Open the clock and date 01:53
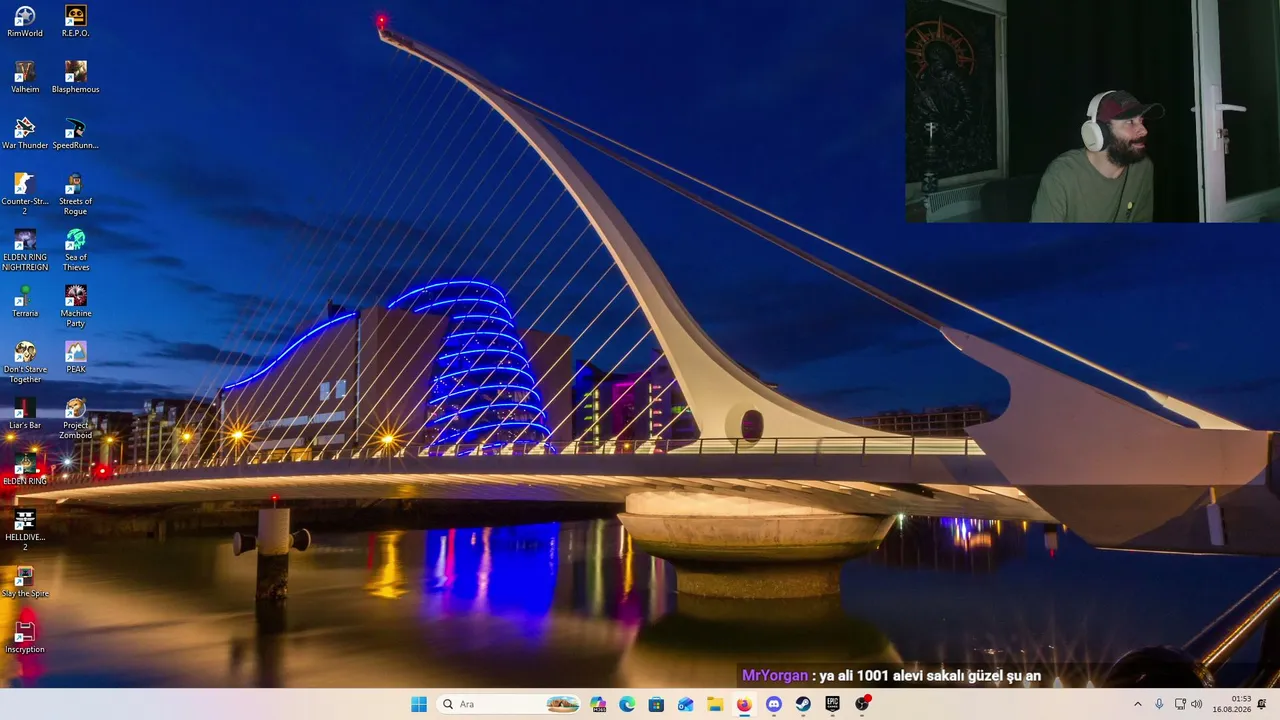 [1232, 704]
